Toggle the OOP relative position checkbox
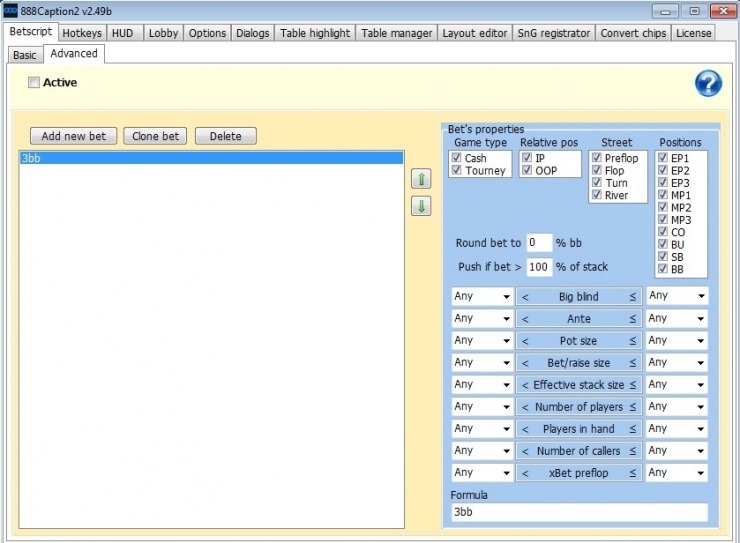740x543 pixels. (x=527, y=170)
